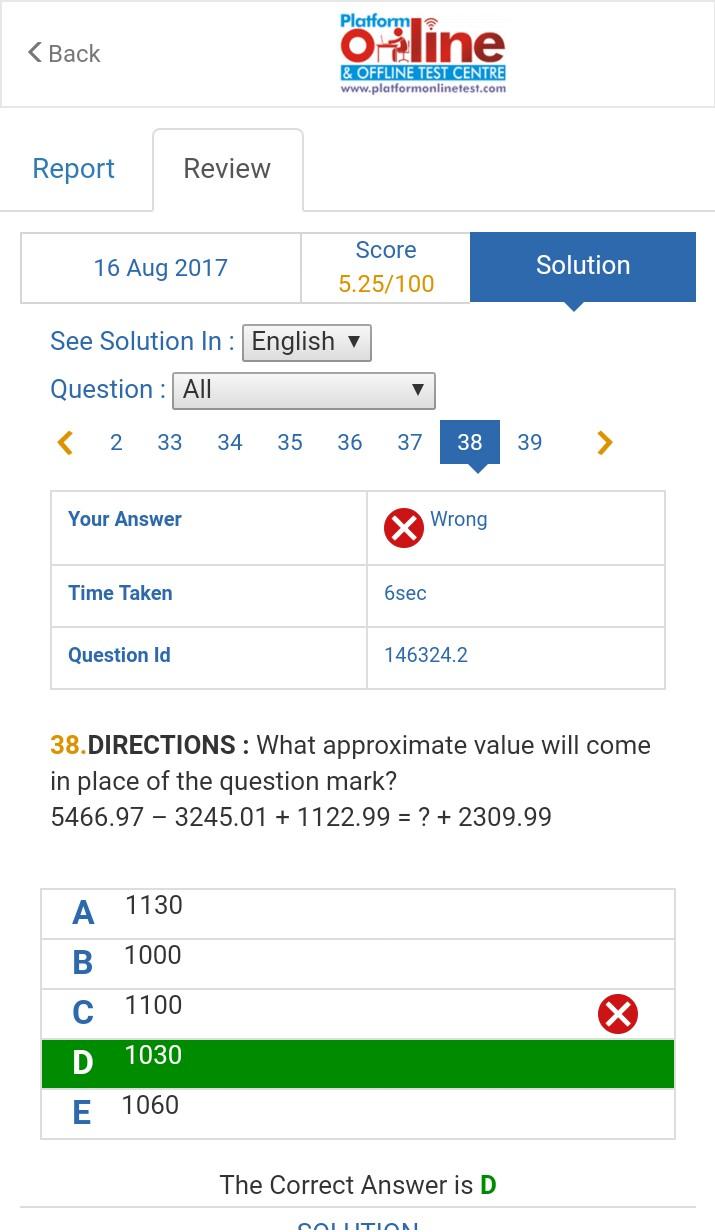Go to next questions with right arrow
Image resolution: width=715 pixels, height=1232 pixels.
point(604,442)
